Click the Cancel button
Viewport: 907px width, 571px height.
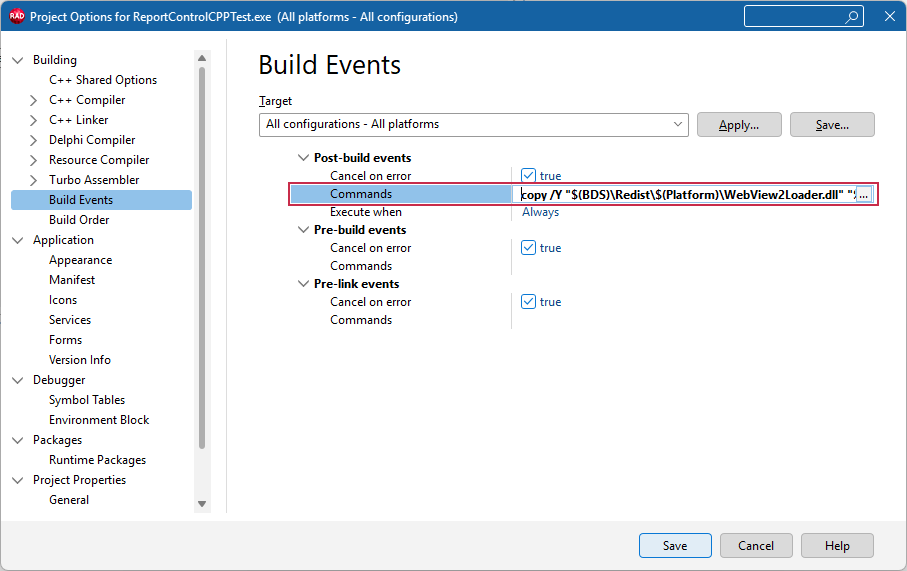click(755, 546)
